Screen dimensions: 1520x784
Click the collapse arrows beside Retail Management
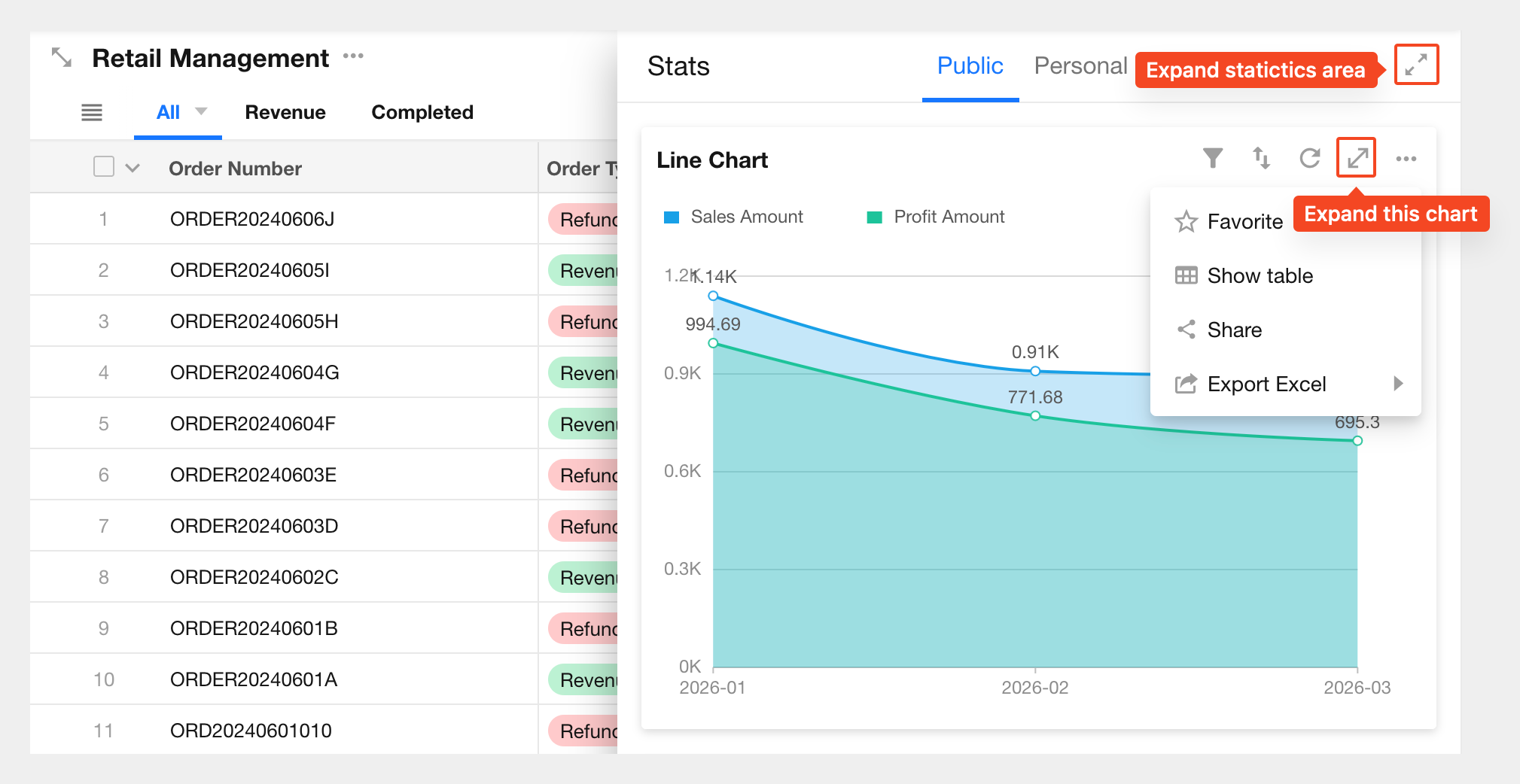[x=62, y=57]
